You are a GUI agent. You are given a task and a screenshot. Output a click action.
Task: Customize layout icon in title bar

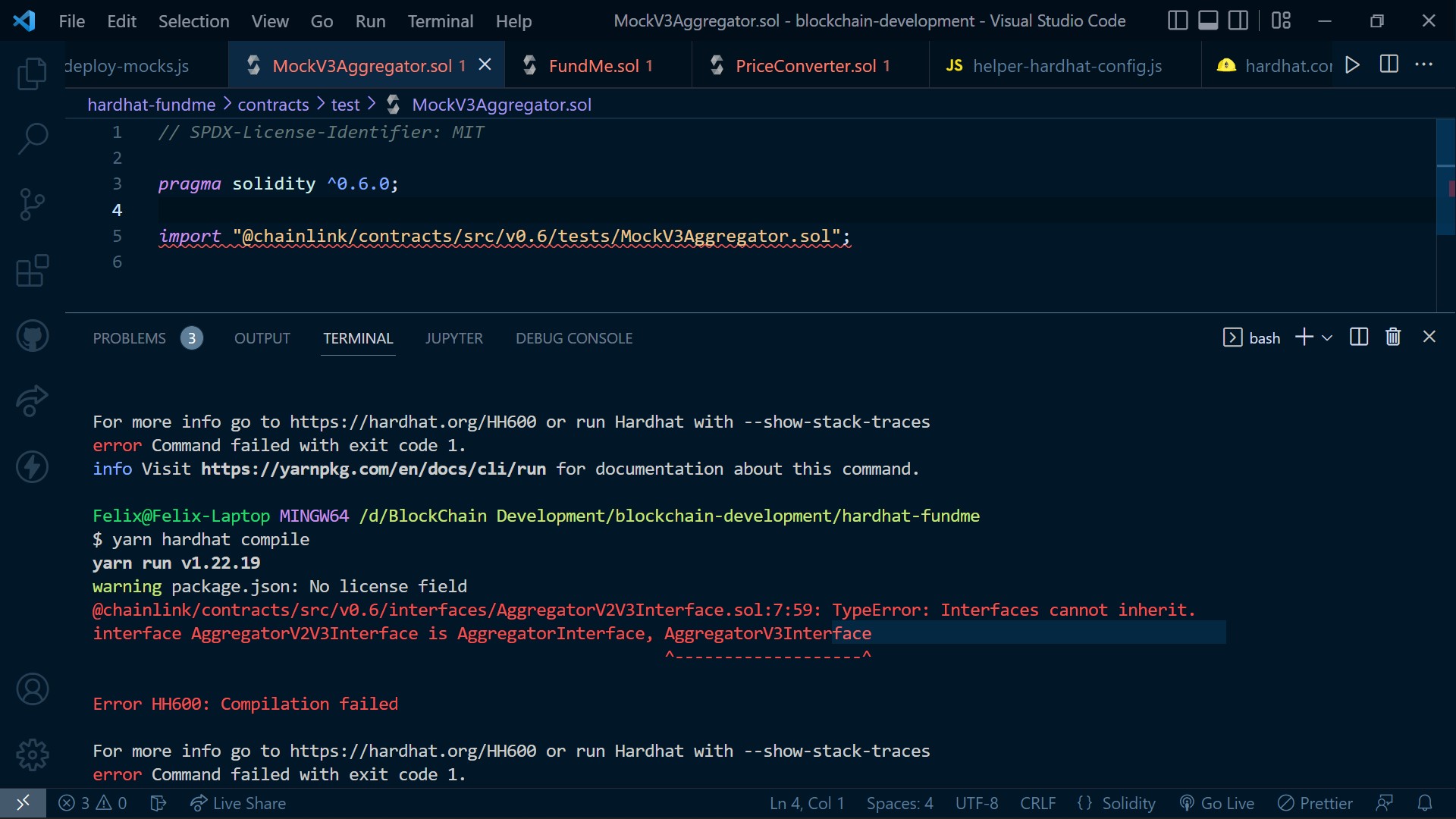click(1281, 20)
